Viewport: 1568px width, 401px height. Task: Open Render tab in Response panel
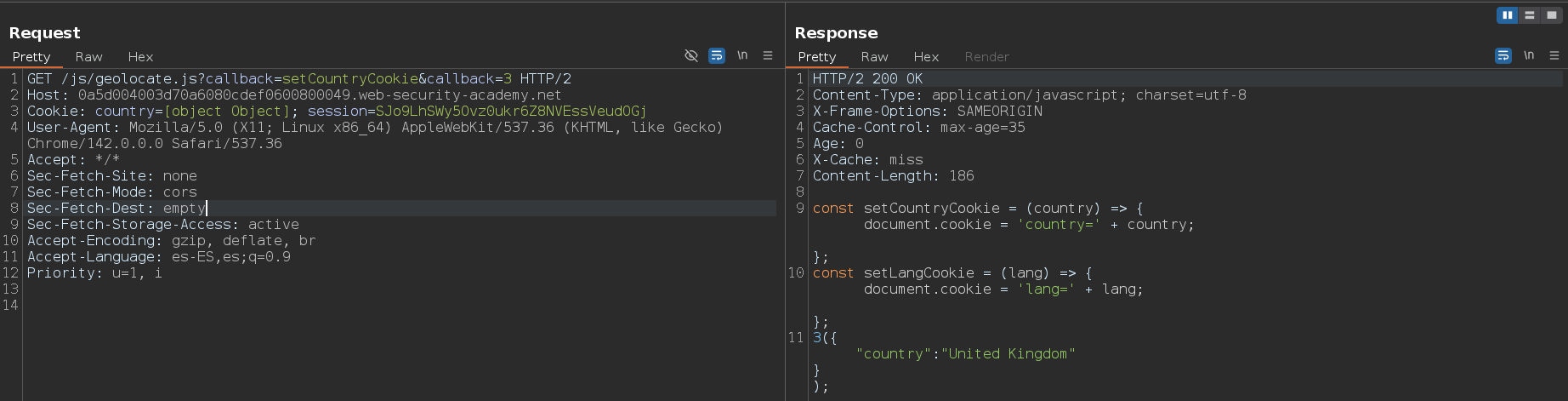coord(986,57)
